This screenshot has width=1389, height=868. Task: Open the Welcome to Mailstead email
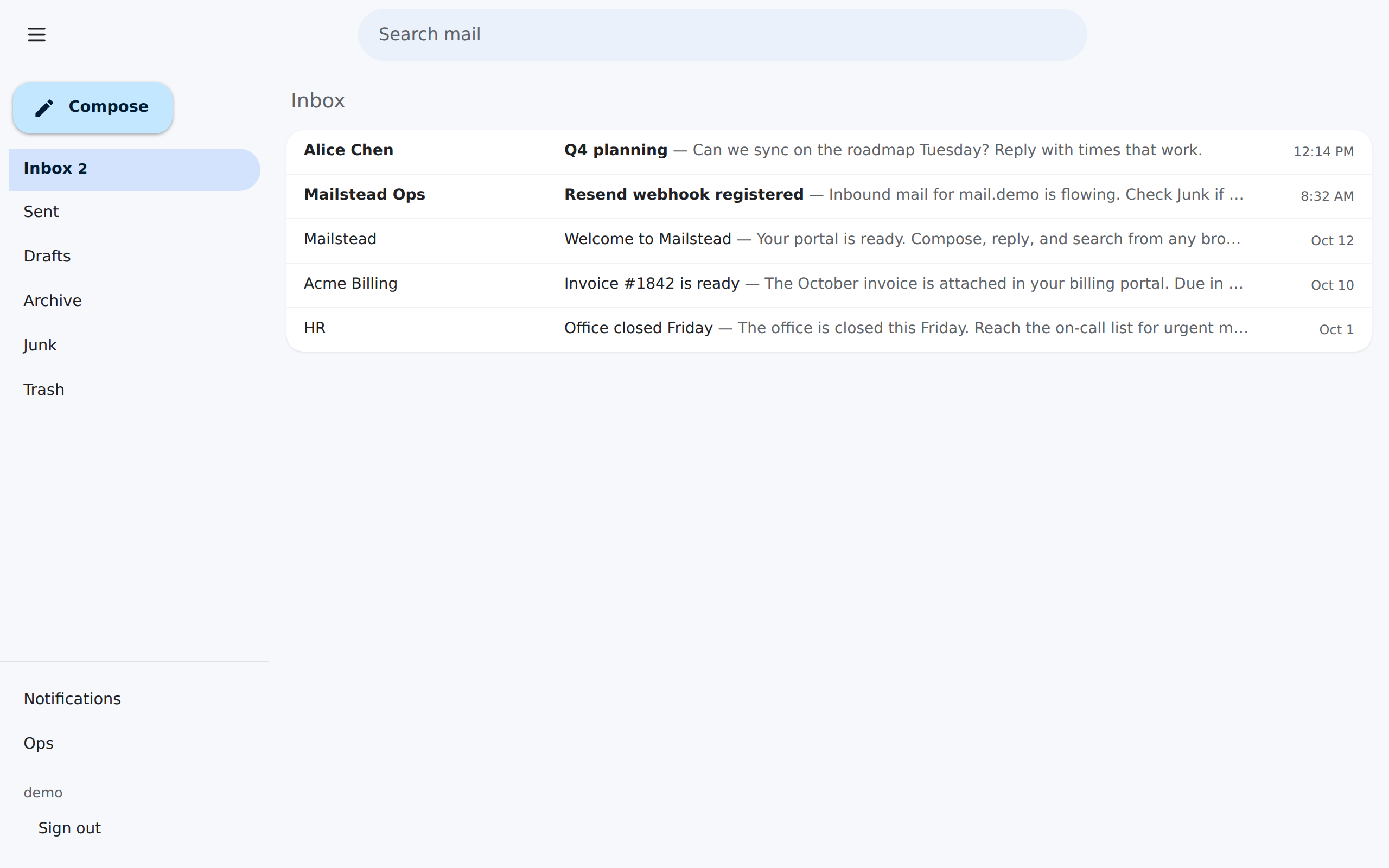pyautogui.click(x=828, y=240)
